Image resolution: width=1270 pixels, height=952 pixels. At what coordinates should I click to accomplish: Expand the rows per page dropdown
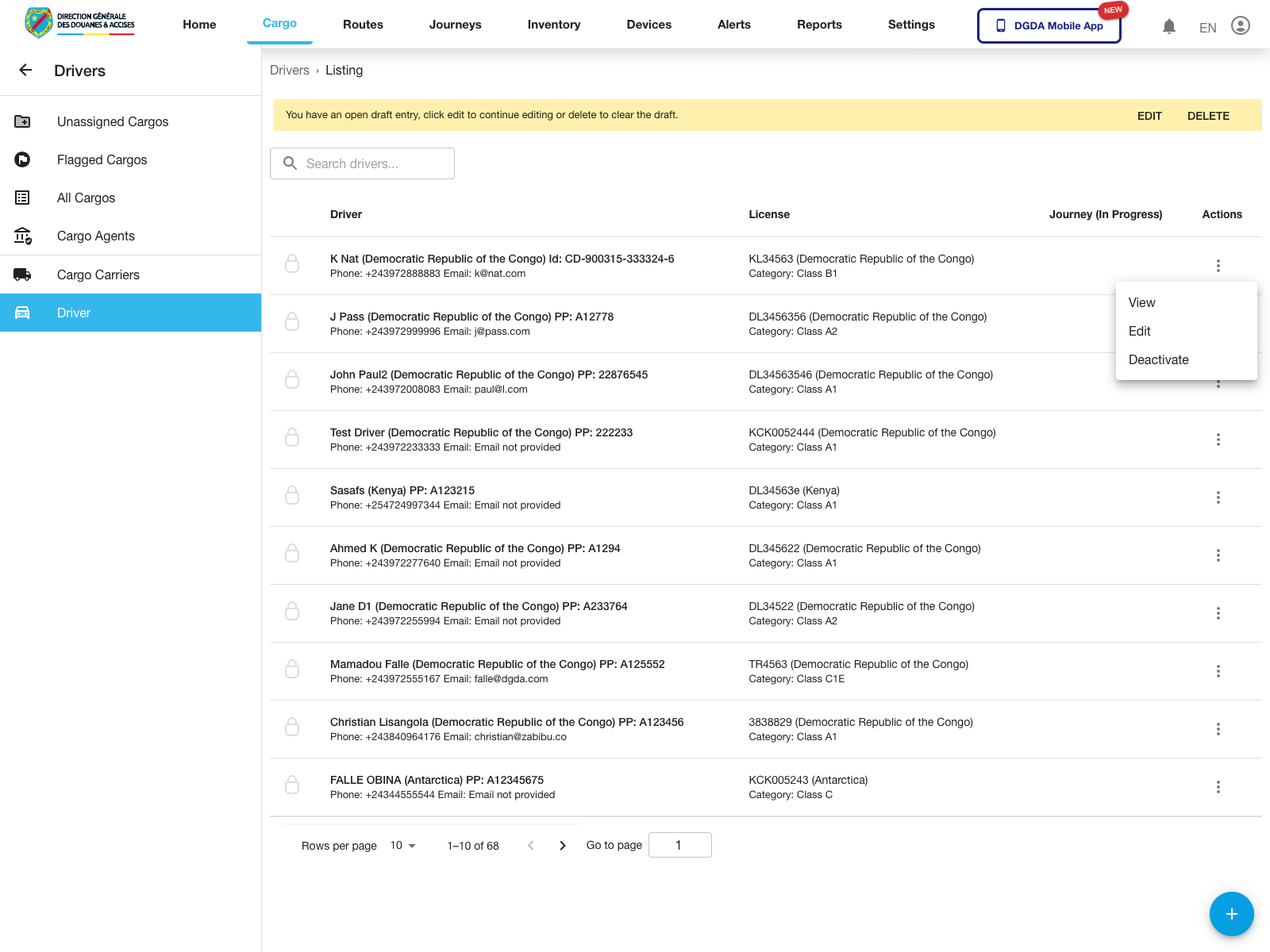click(x=403, y=846)
